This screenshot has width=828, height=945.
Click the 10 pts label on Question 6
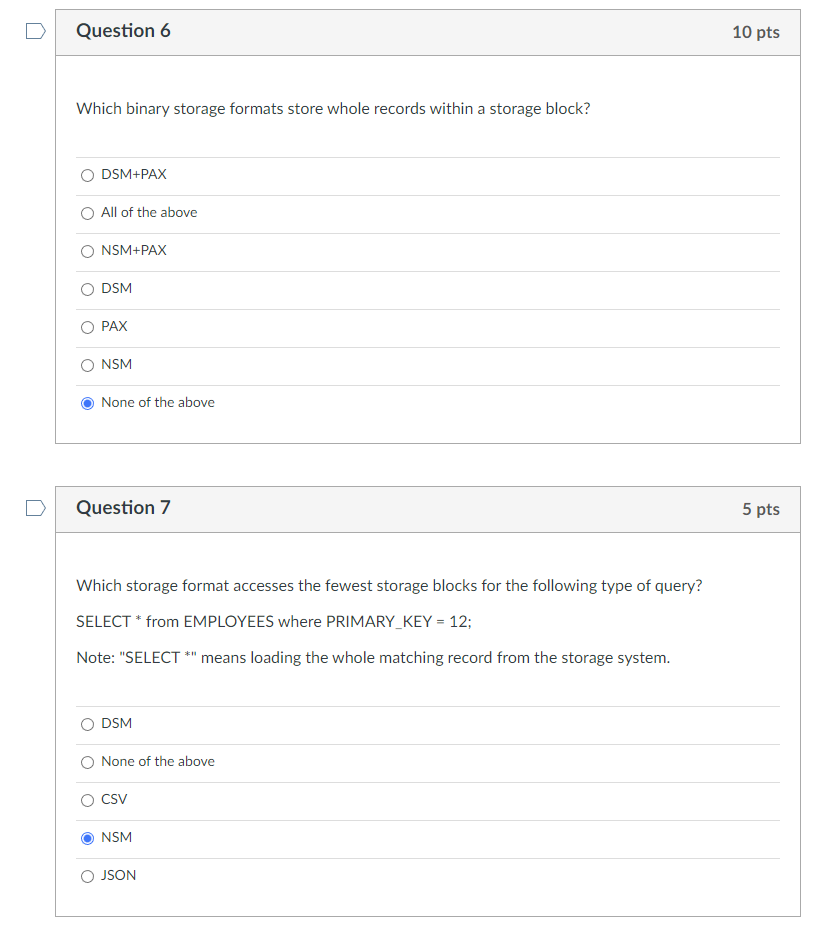point(756,31)
